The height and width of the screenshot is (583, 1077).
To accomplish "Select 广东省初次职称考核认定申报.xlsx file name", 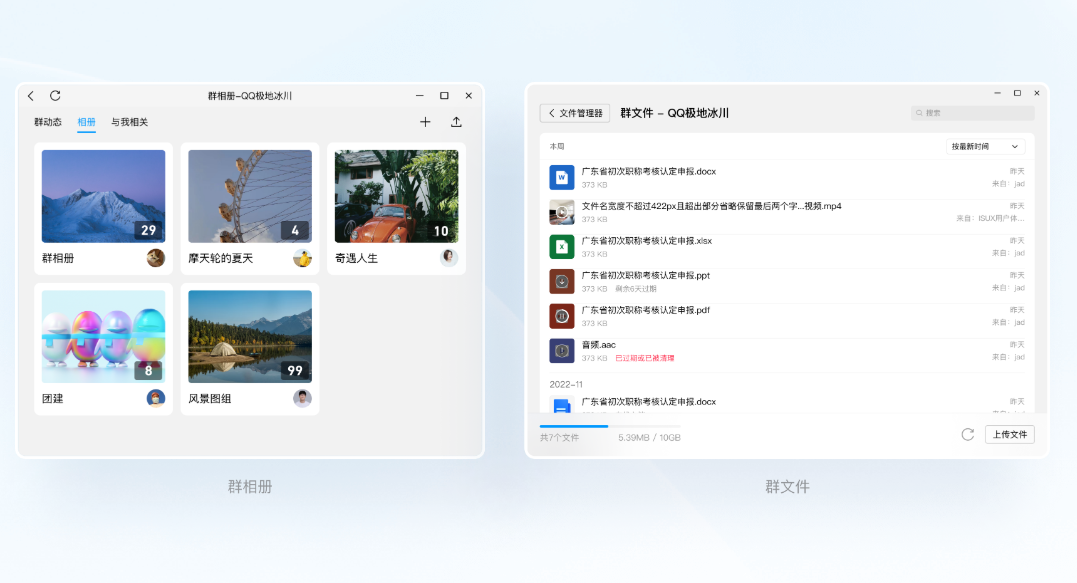I will (x=647, y=241).
